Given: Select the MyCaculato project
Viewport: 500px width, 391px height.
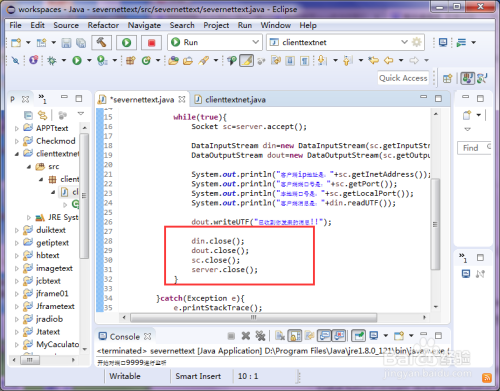Looking at the screenshot, I should [57, 344].
